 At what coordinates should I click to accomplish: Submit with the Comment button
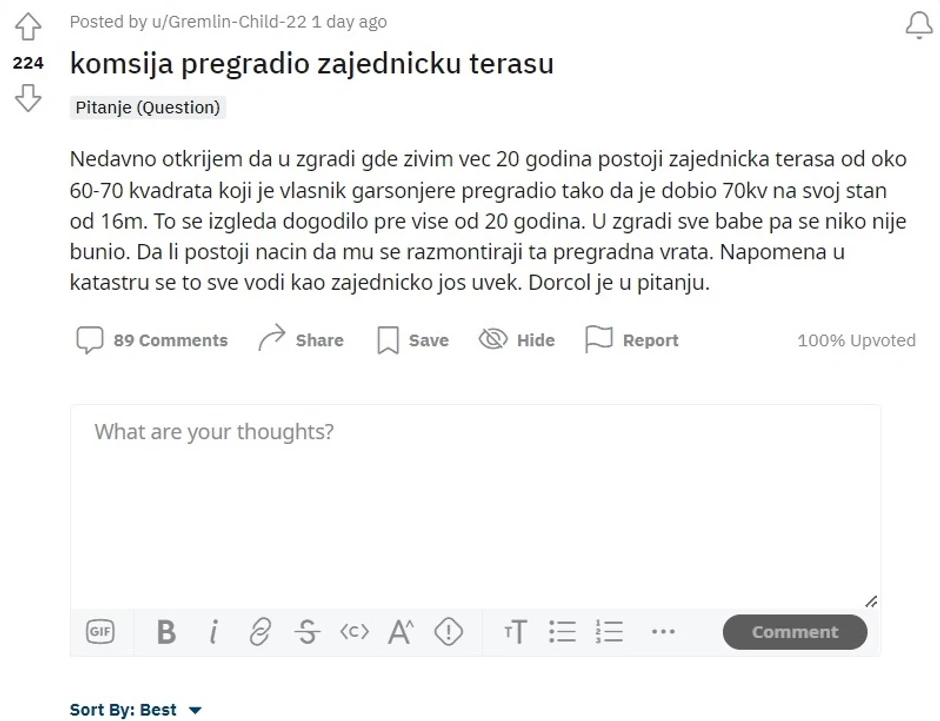[794, 632]
